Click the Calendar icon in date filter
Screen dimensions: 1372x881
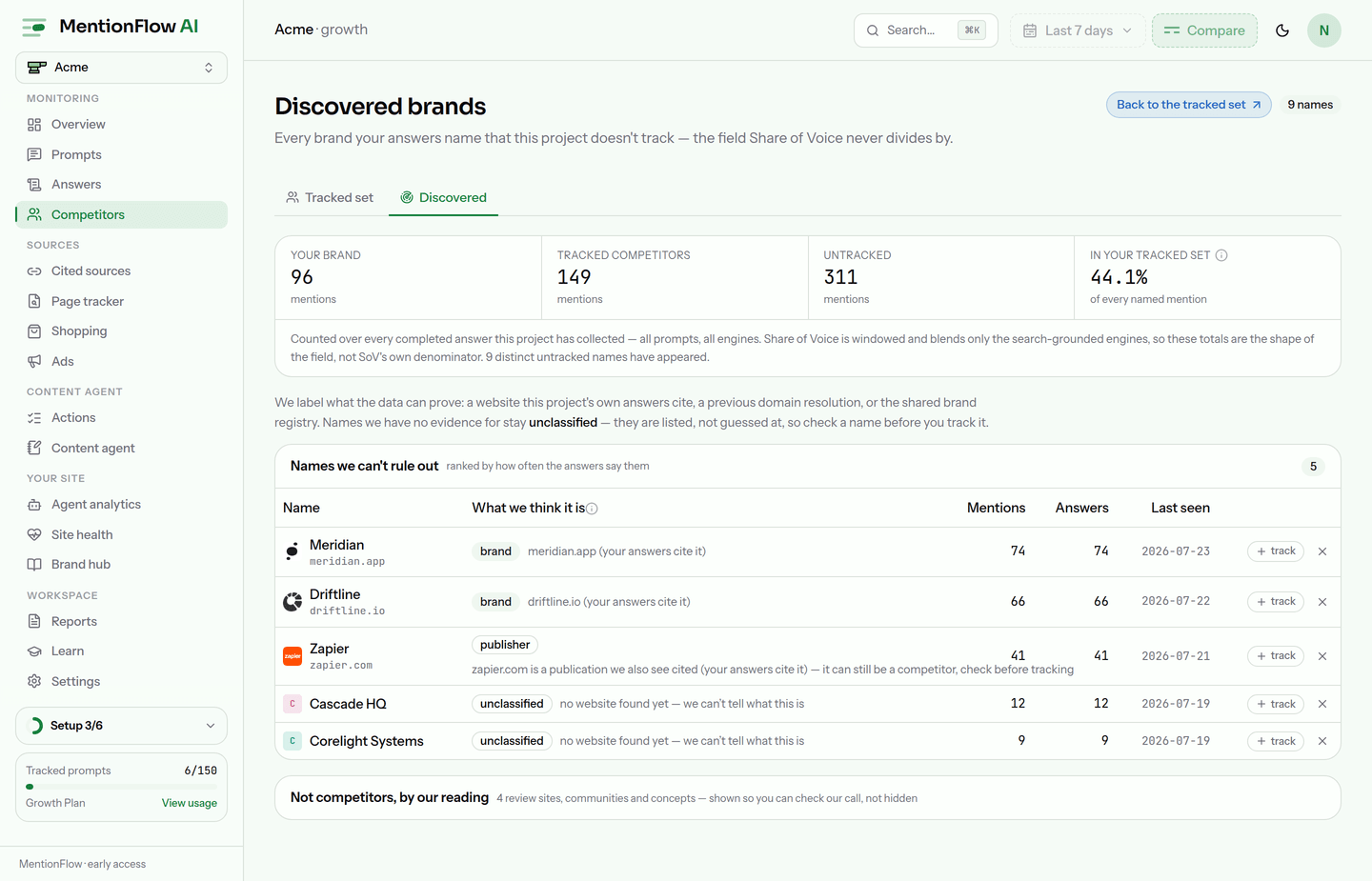pyautogui.click(x=1030, y=30)
